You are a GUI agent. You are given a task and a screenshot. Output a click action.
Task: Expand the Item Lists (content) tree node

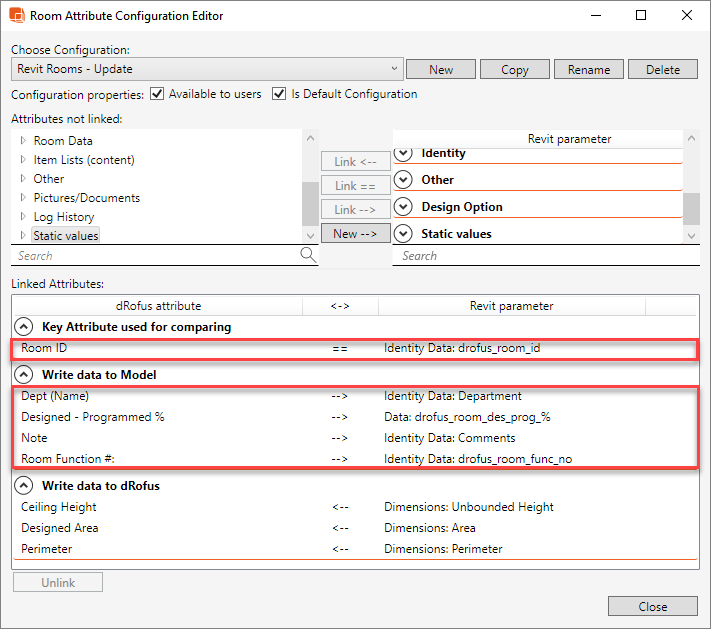(23, 160)
